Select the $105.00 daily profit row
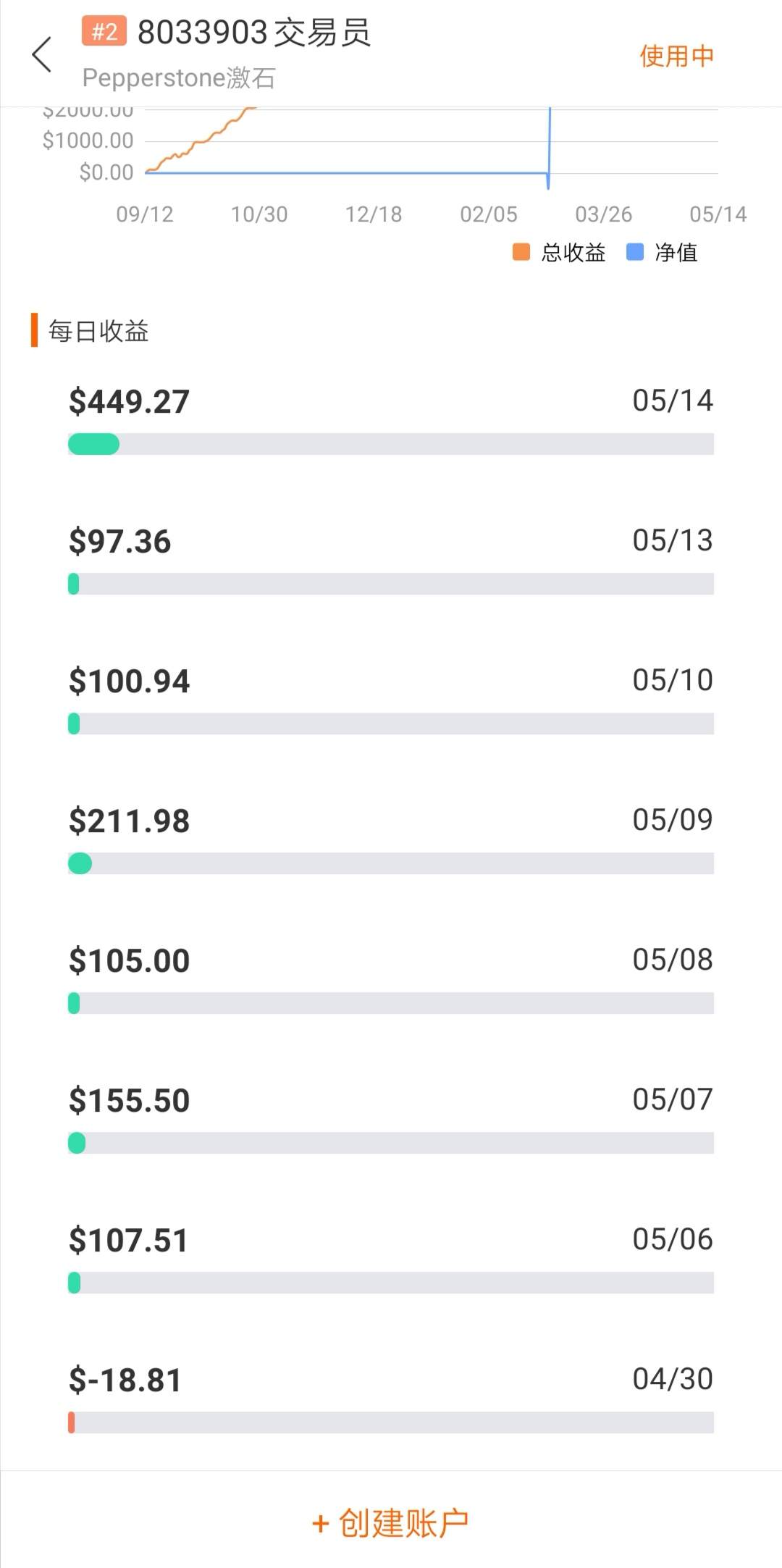This screenshot has height=1568, width=782. click(x=129, y=961)
